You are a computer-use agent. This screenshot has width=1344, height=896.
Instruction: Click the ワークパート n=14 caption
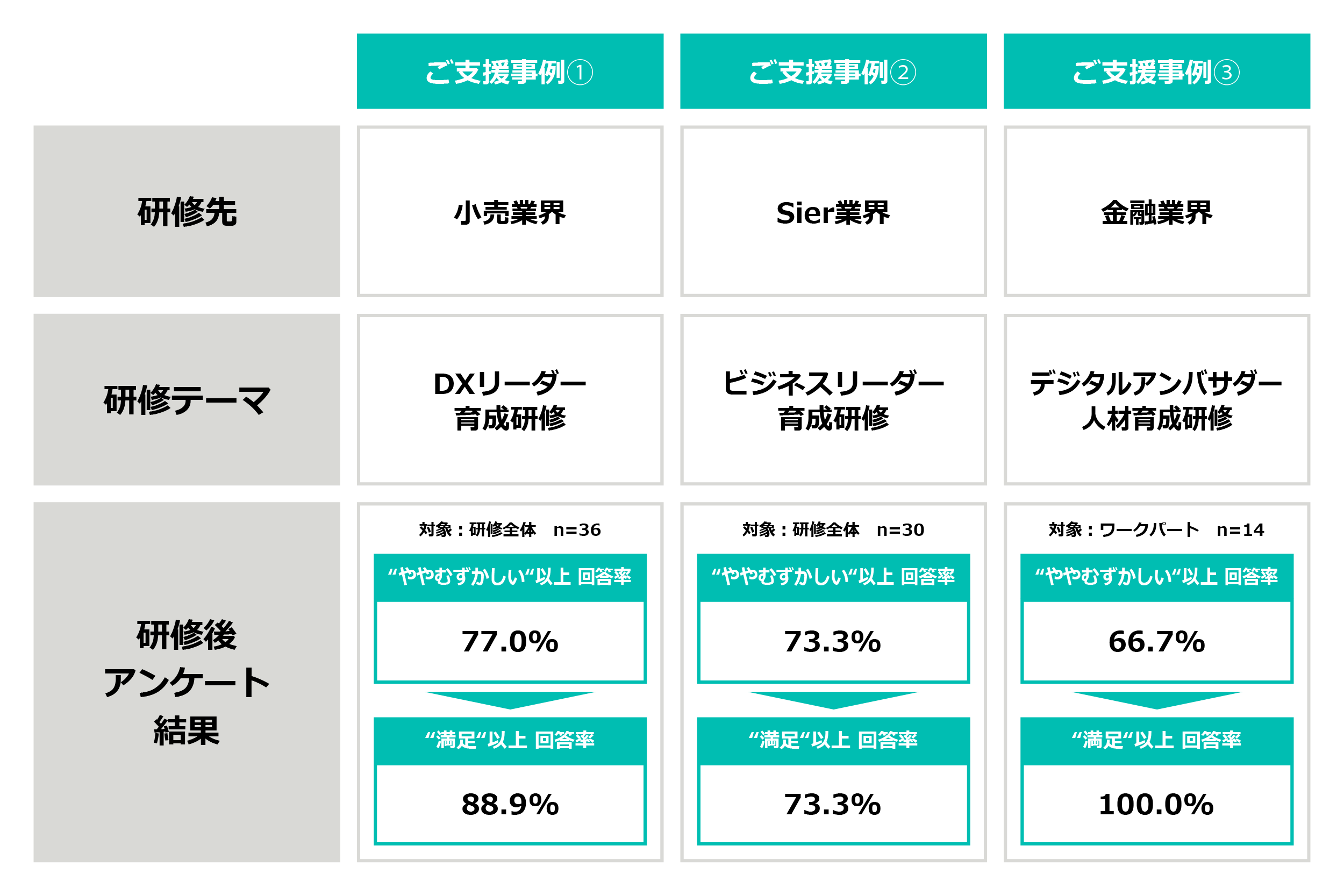(x=1156, y=530)
